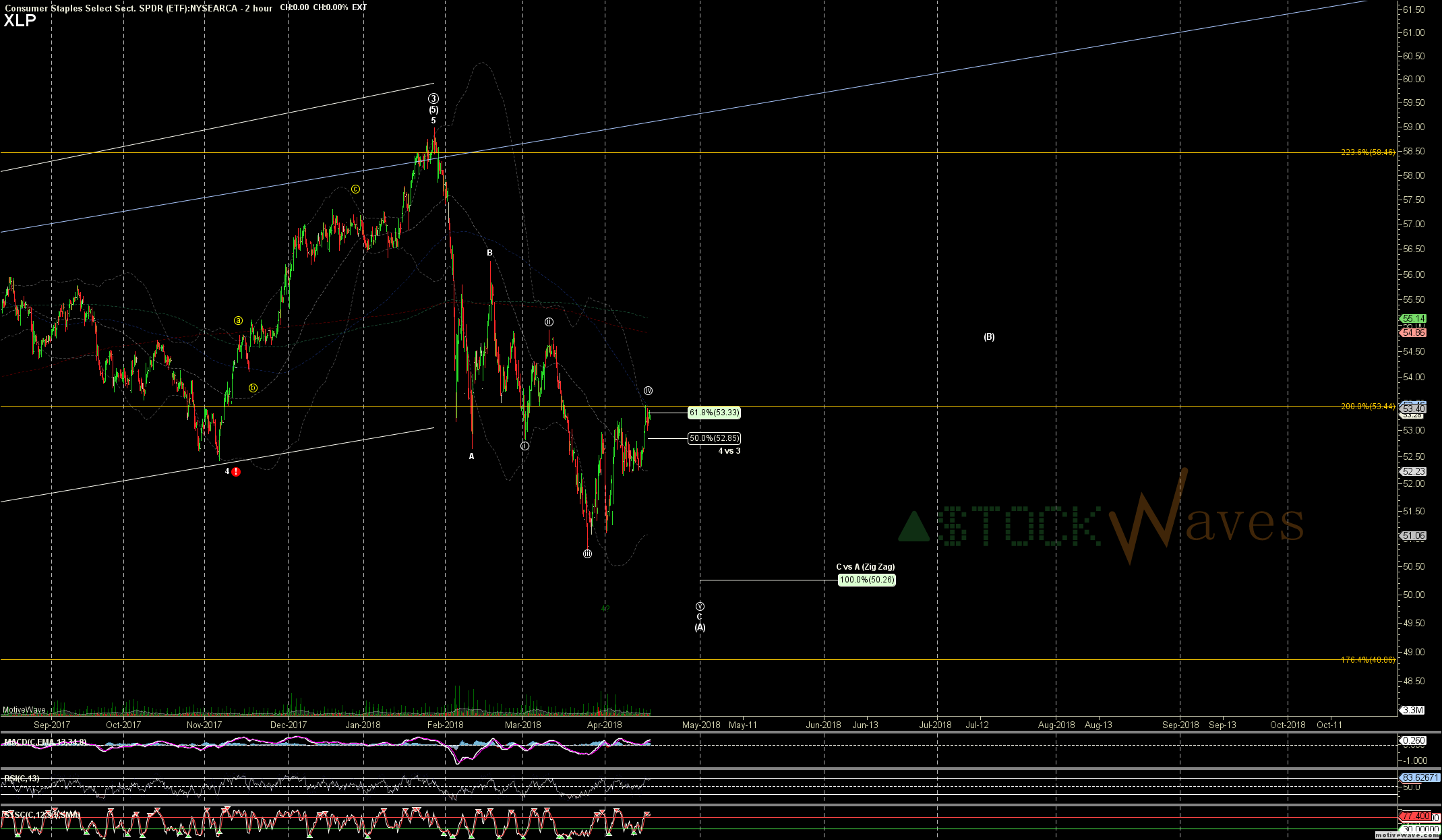1442x840 pixels.
Task: Click the RSI(C,13) indicator label
Action: click(x=22, y=779)
